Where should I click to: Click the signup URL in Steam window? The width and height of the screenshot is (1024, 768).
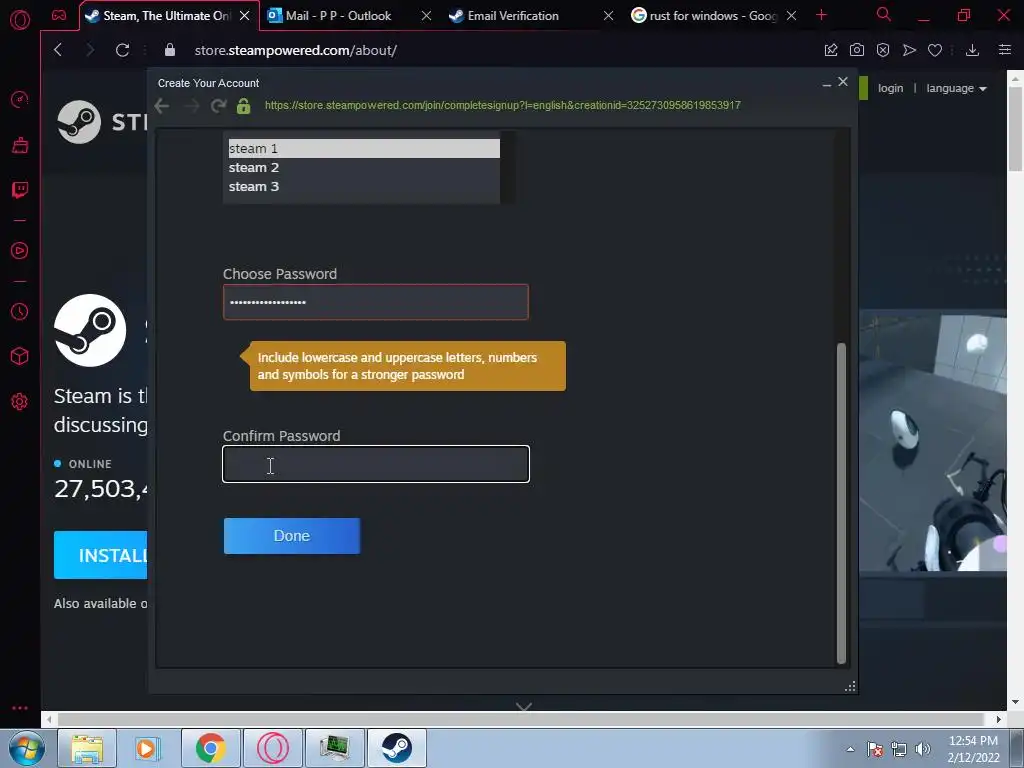click(x=502, y=105)
